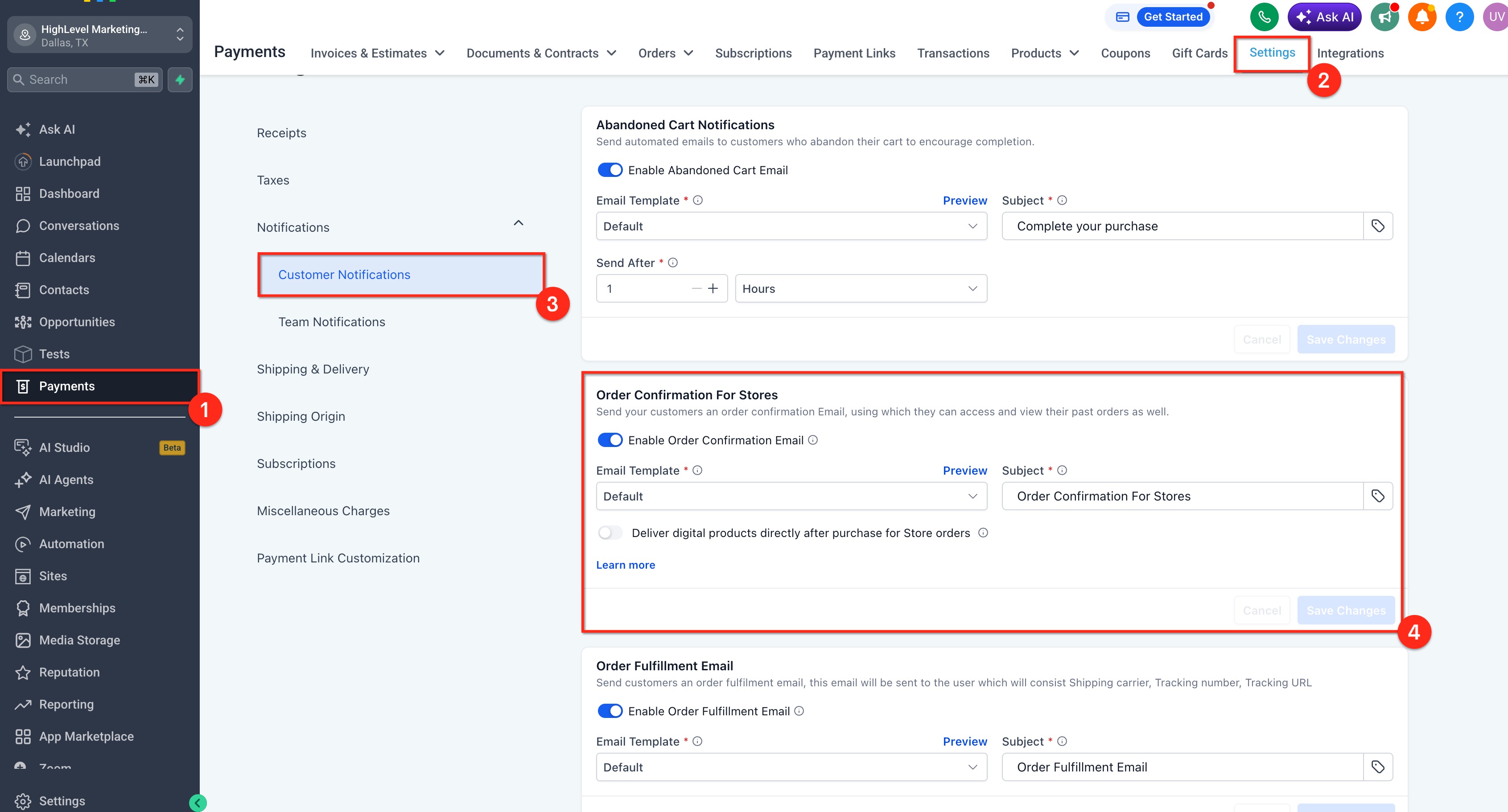
Task: Open the orange notifications bell
Action: 1422,17
